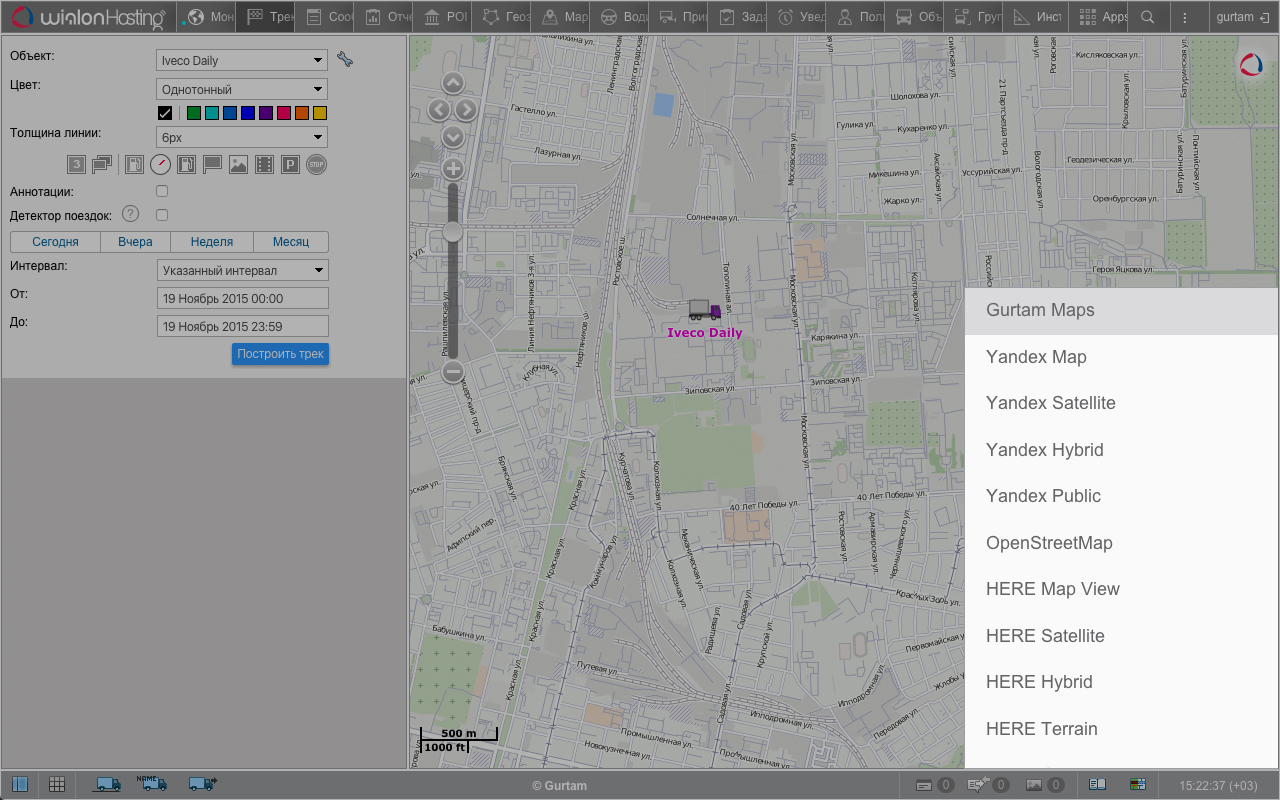Image resolution: width=1280 pixels, height=800 pixels.
Task: Click До date field 19 Ноябрь 23:59
Action: 242,326
